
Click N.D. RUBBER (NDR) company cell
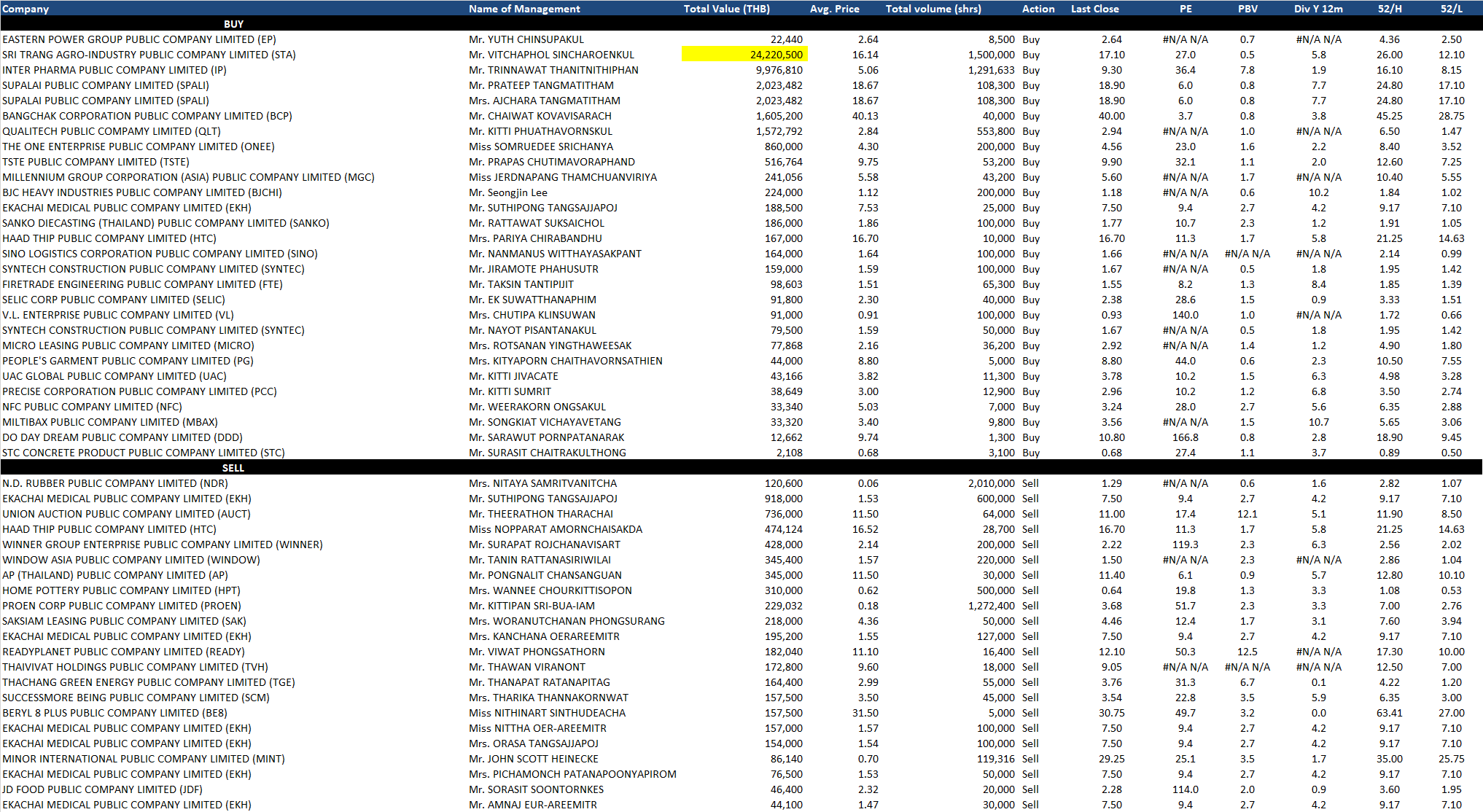pyautogui.click(x=114, y=483)
